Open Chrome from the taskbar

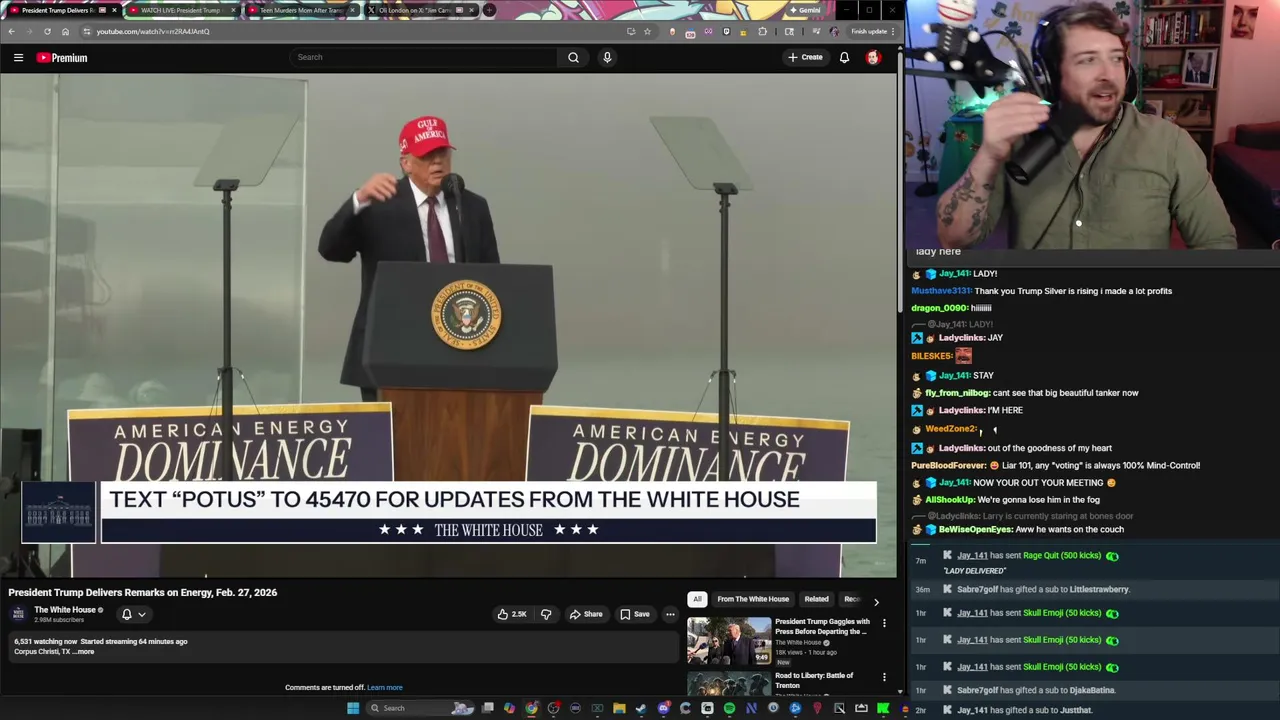531,708
